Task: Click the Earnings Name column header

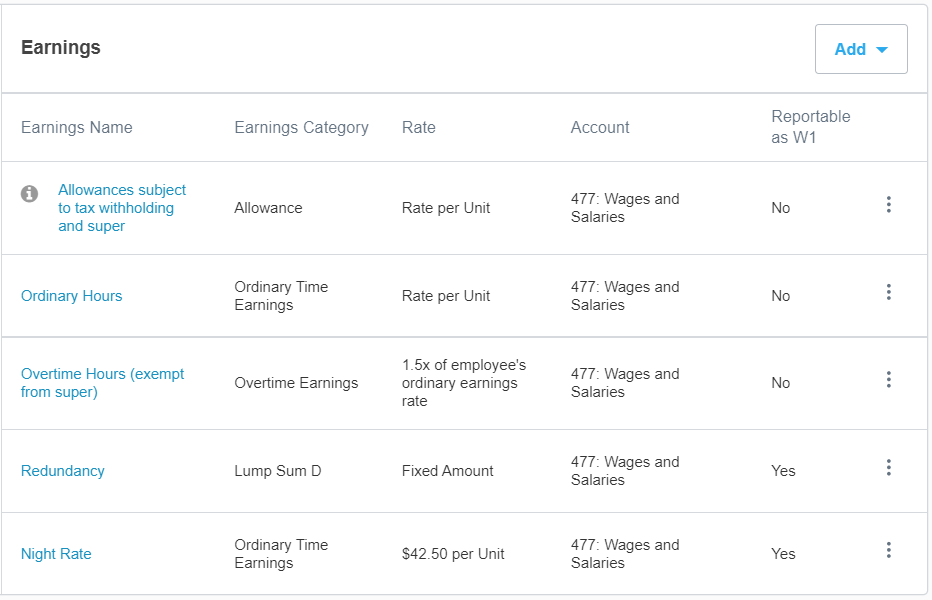Action: [77, 127]
